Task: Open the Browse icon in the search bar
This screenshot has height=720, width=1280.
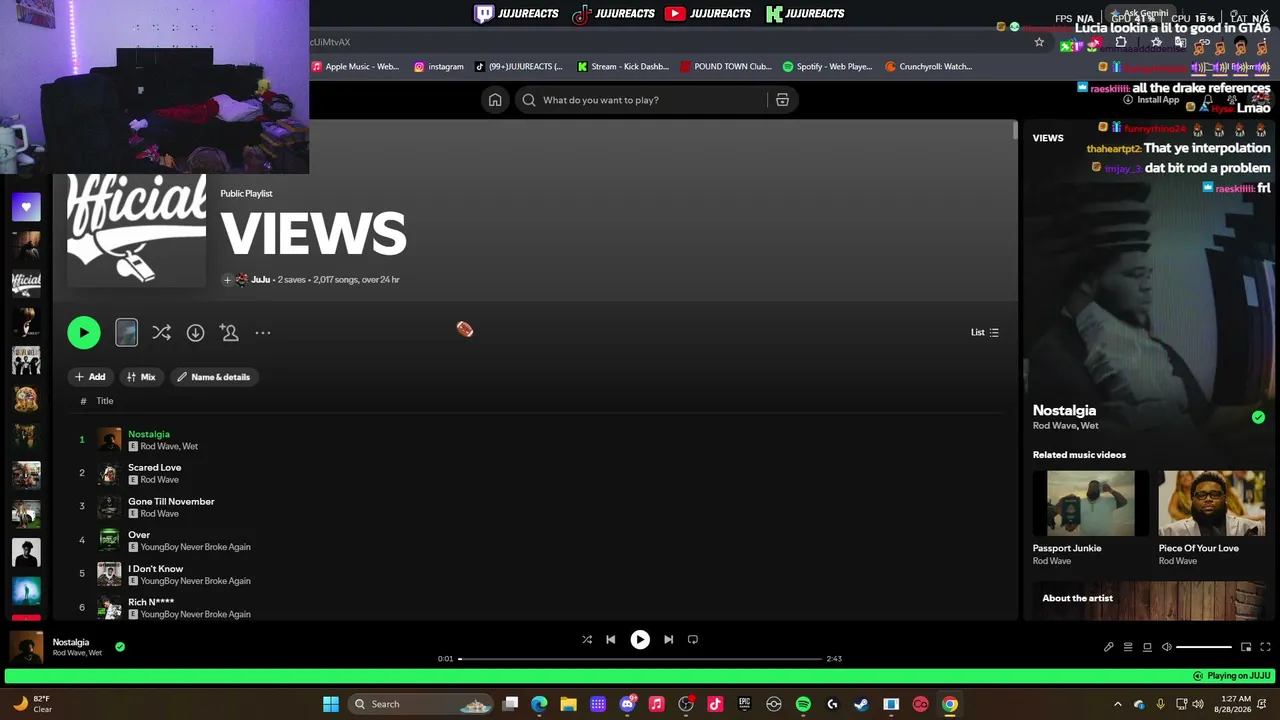Action: click(782, 100)
